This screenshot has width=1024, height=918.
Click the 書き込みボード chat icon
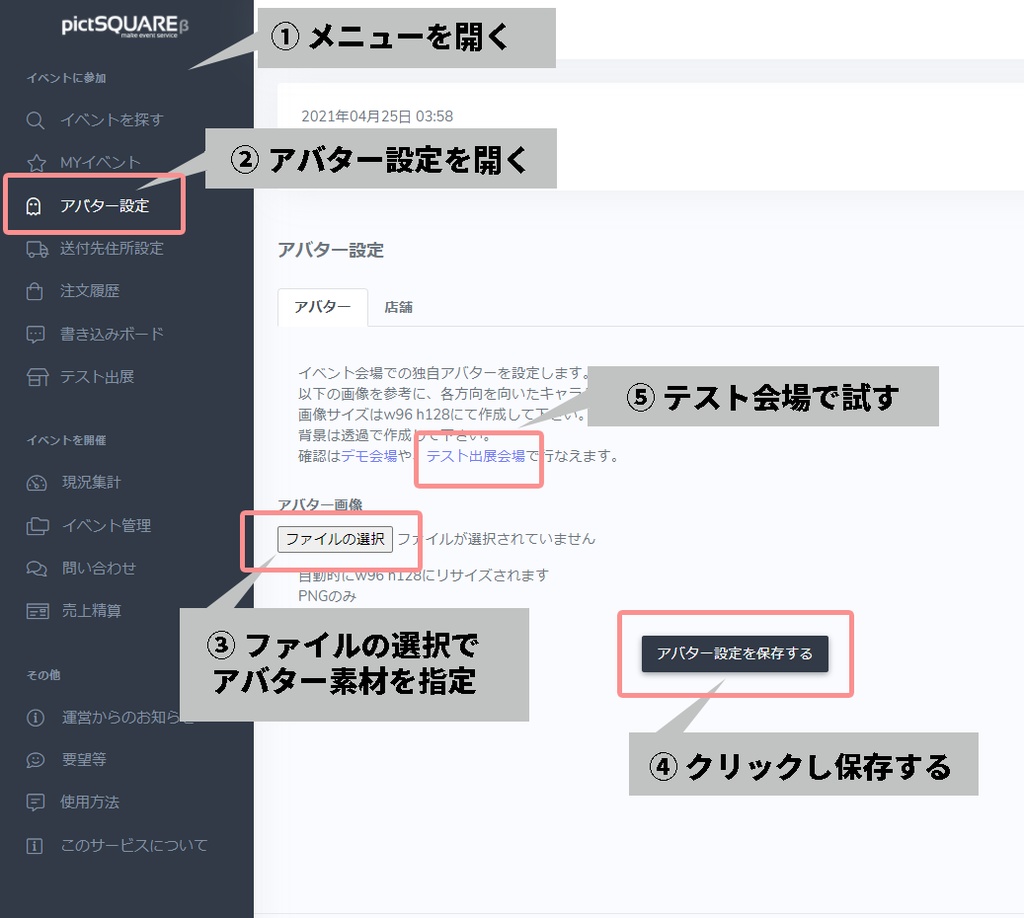[35, 334]
